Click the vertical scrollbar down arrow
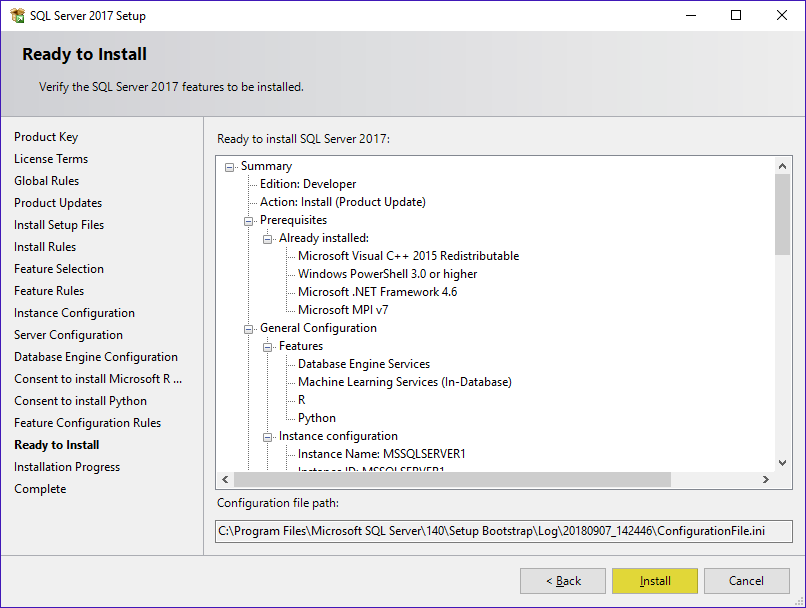Screen dimensions: 806x608 pyautogui.click(x=782, y=463)
